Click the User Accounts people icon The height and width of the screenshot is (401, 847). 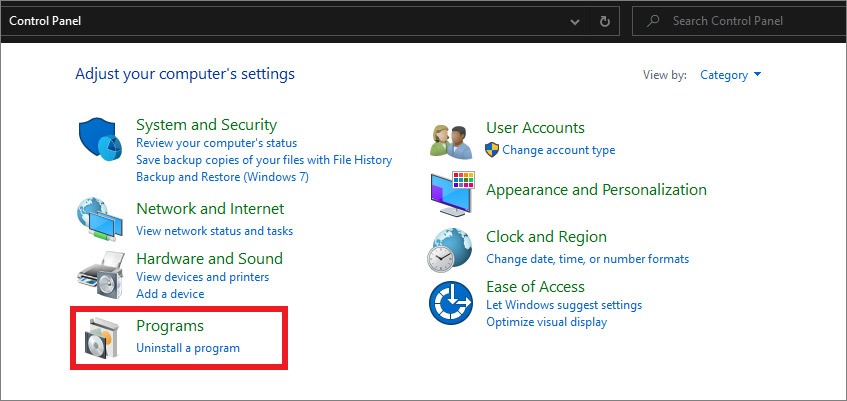pos(451,142)
